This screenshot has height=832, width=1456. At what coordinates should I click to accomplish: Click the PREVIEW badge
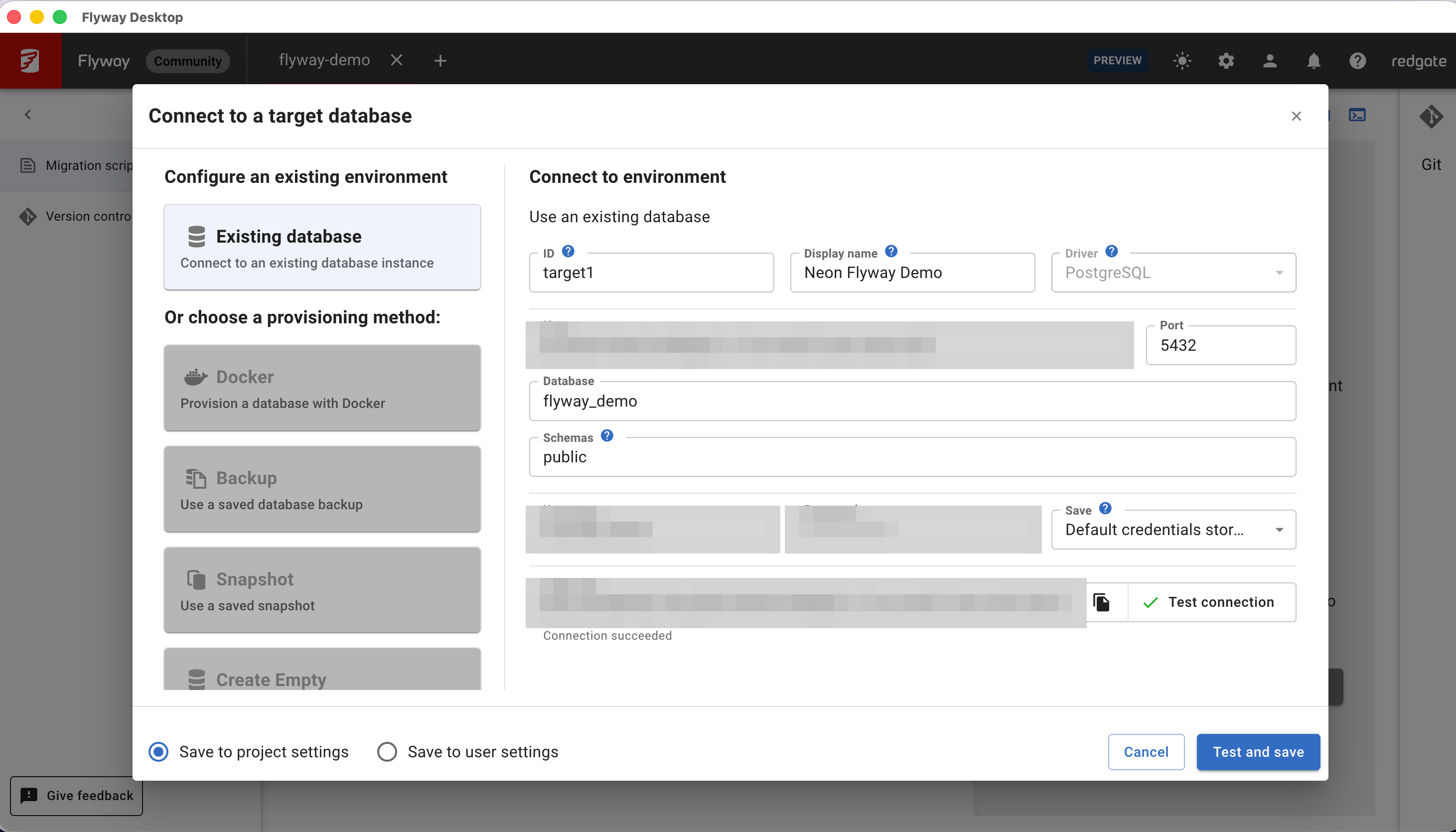1117,61
